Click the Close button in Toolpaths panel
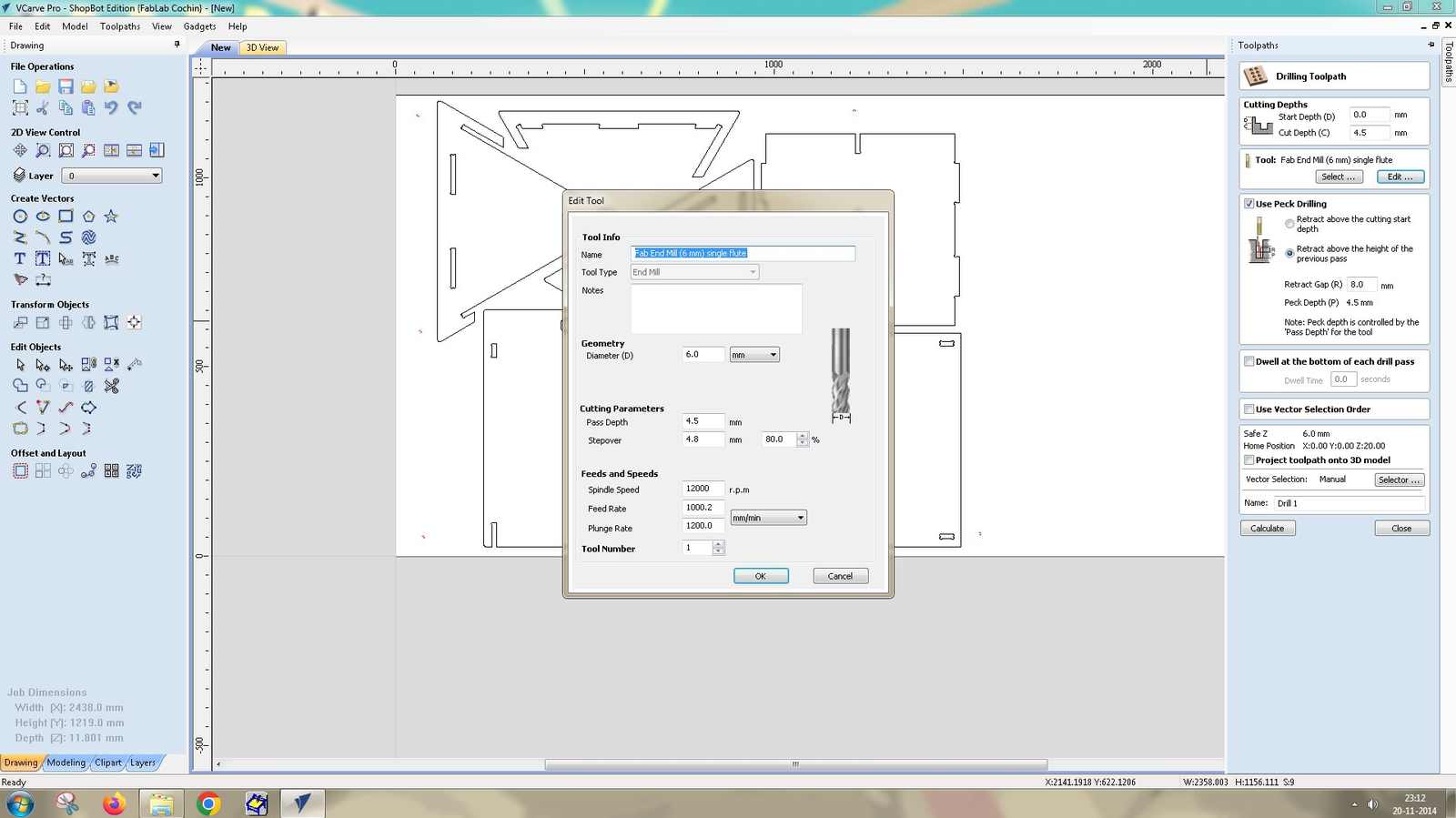Image resolution: width=1456 pixels, height=818 pixels. click(1401, 529)
